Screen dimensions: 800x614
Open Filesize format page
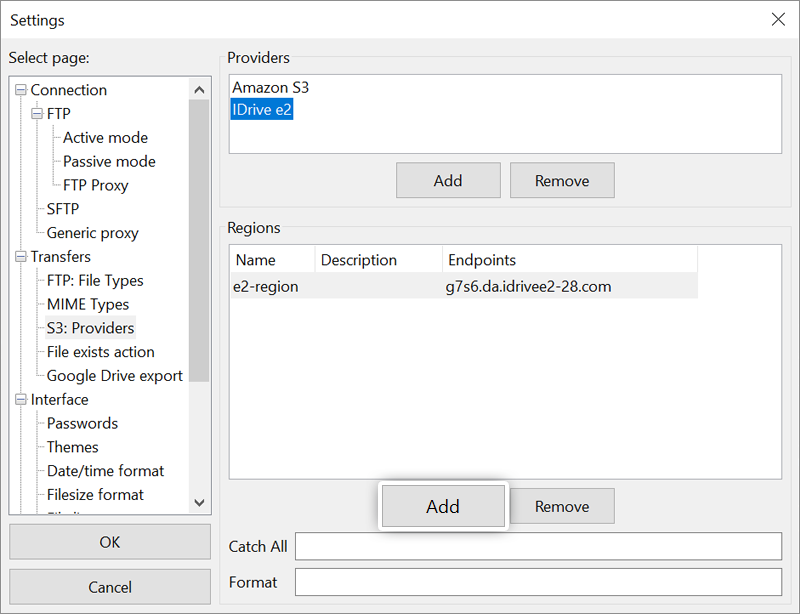tap(95, 495)
